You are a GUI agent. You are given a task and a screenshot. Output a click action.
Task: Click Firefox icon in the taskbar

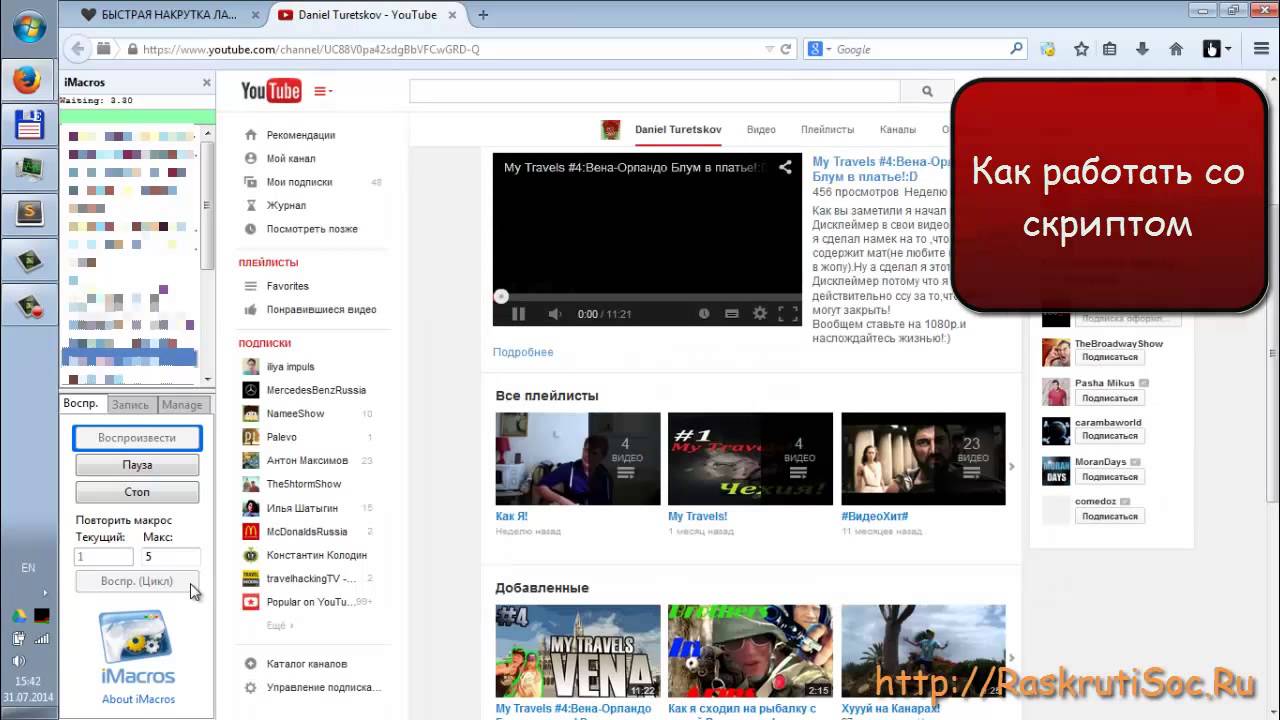[x=28, y=79]
